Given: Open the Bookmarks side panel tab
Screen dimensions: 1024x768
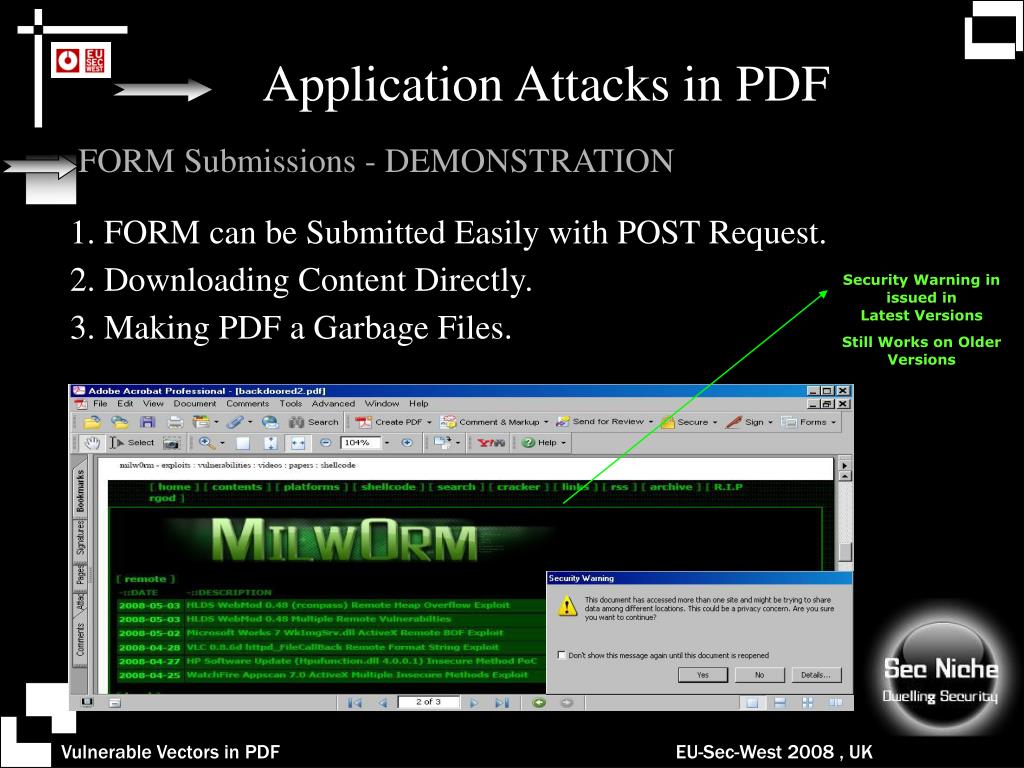Looking at the screenshot, I should (80, 491).
